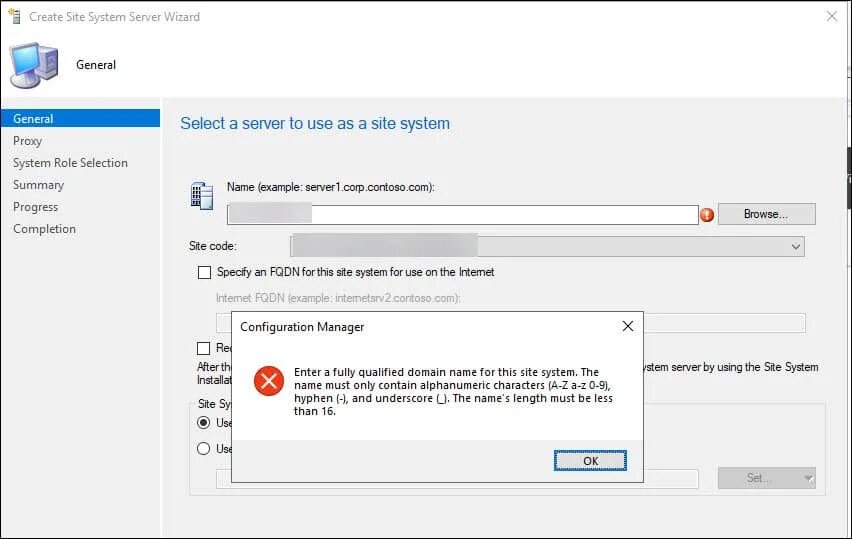Select the Completion wizard step
Viewport: 852px width, 539px height.
44,229
